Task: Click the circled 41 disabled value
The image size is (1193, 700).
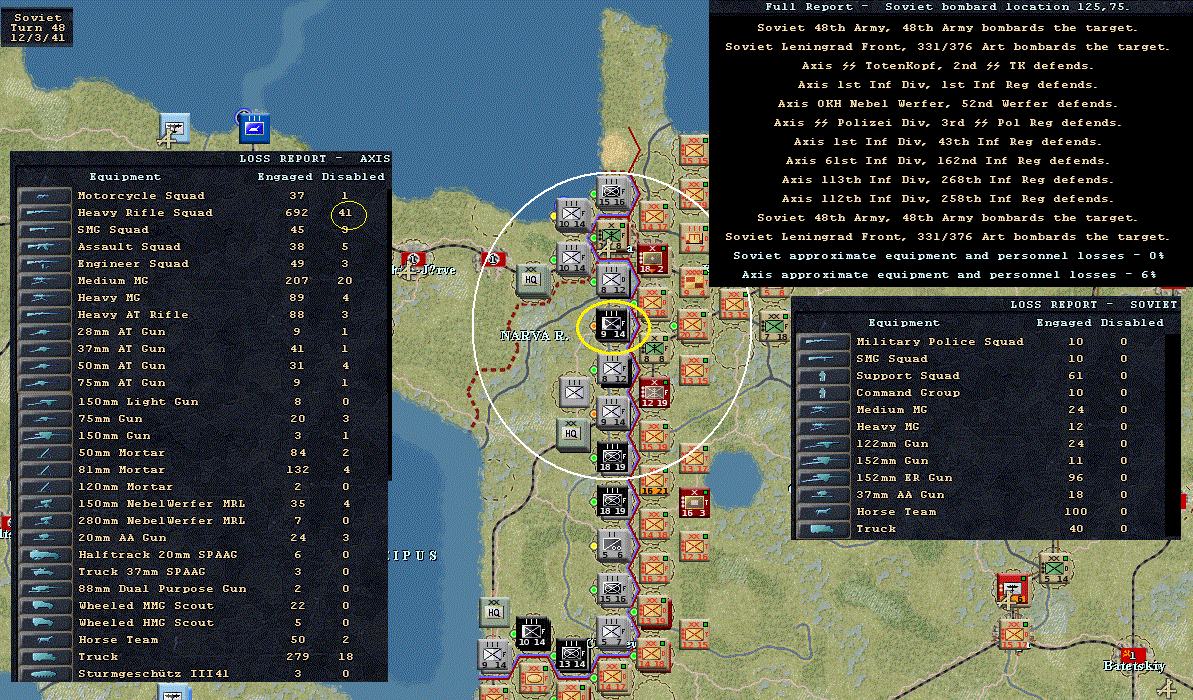Action: [x=346, y=213]
